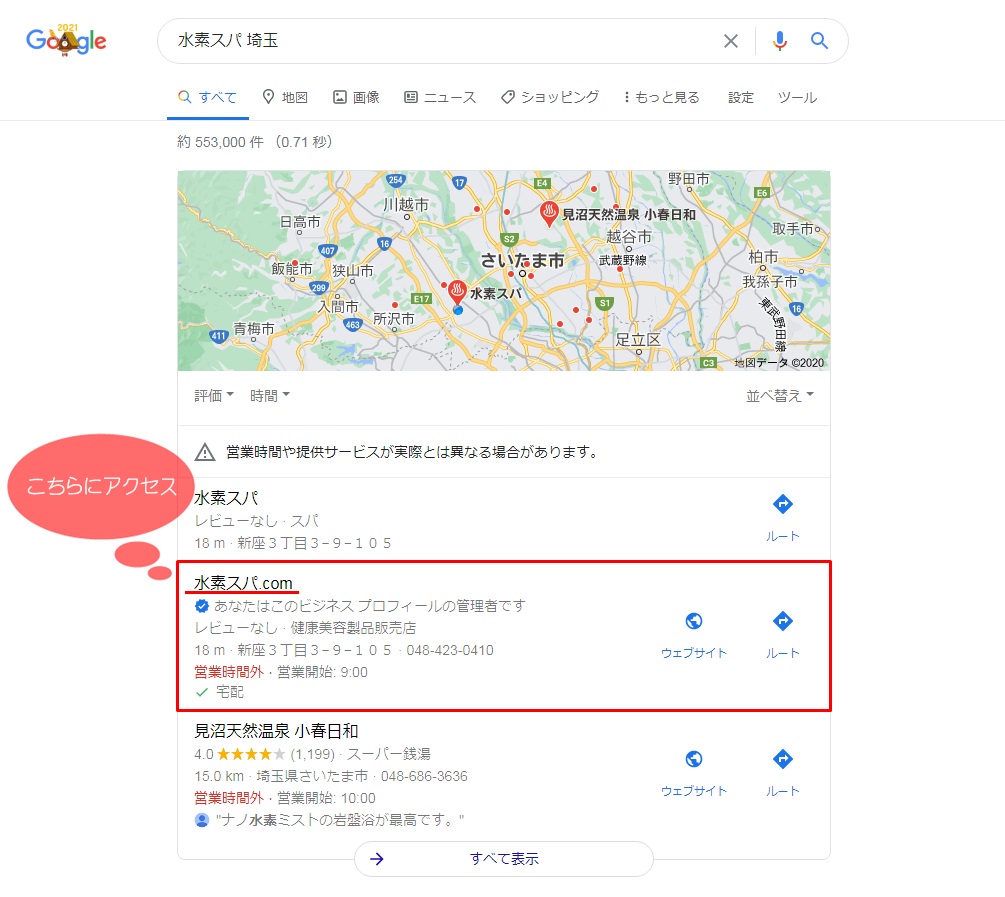Click 営業時間外 status of 水素スパ.com
1005x897 pixels.
tap(229, 672)
